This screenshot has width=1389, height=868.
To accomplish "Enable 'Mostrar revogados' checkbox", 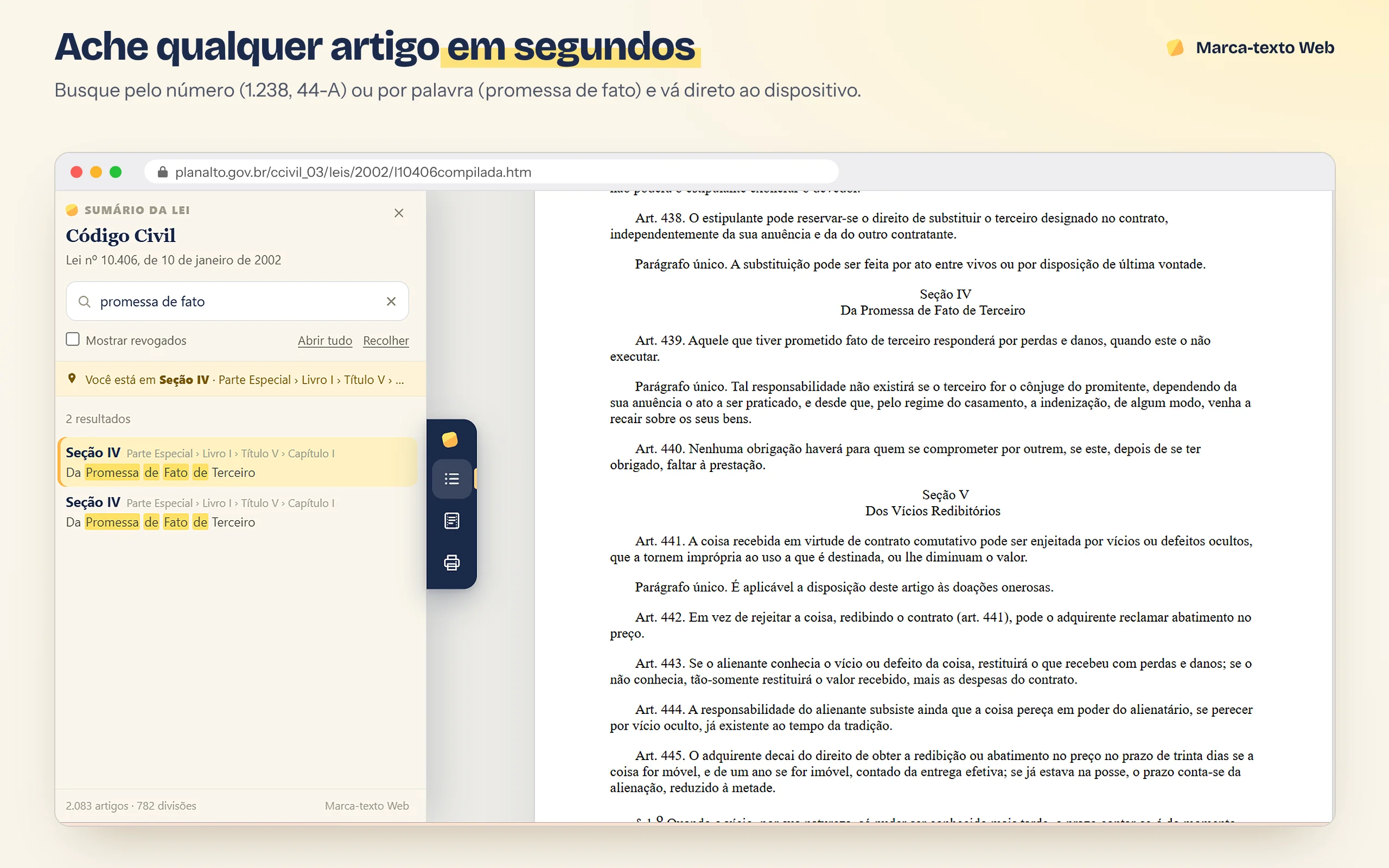I will [72, 339].
